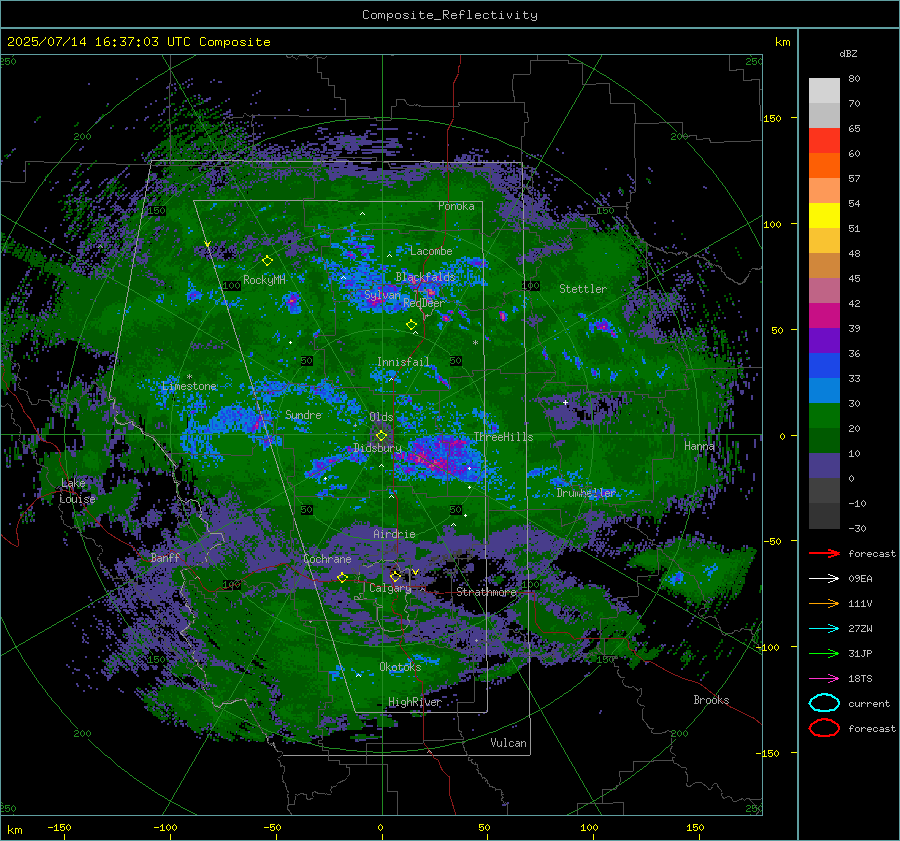This screenshot has height=841, width=900.
Task: Click the Stettler label
Action: tap(583, 289)
